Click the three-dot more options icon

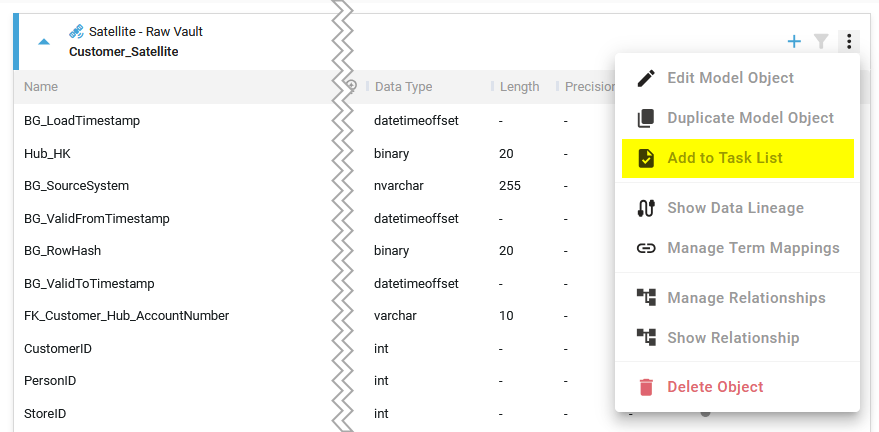coord(848,42)
